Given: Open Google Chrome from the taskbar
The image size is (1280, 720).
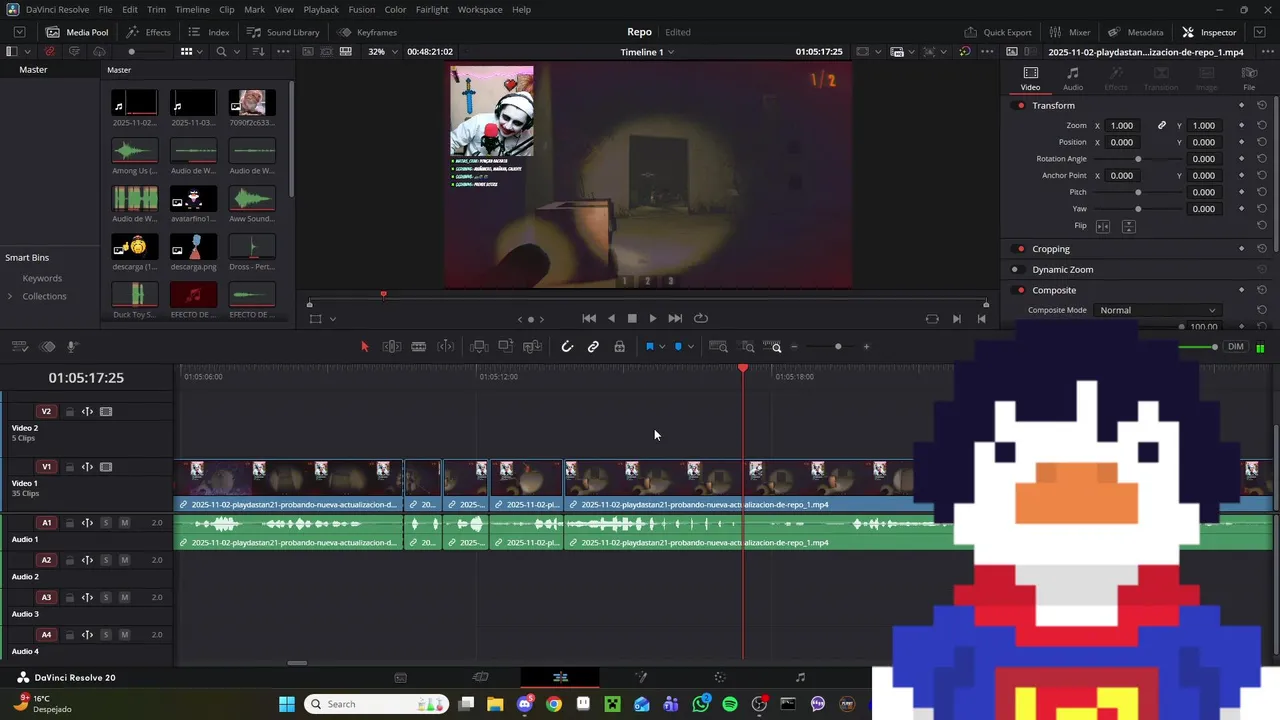Looking at the screenshot, I should point(554,704).
